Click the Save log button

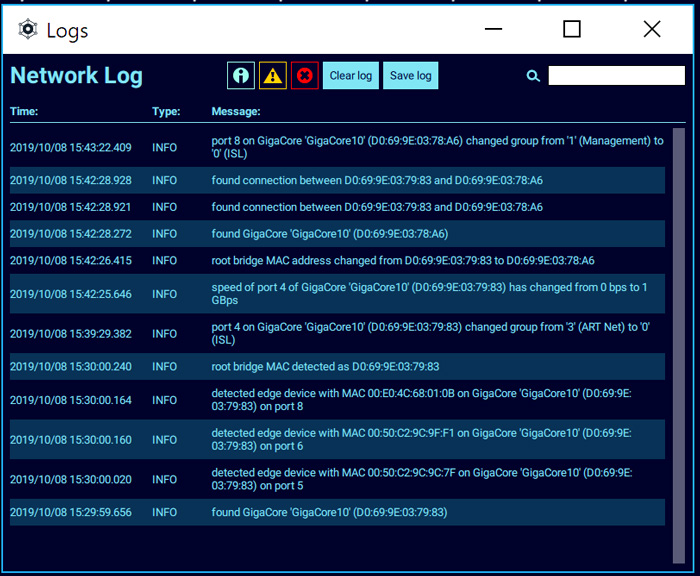(x=410, y=75)
